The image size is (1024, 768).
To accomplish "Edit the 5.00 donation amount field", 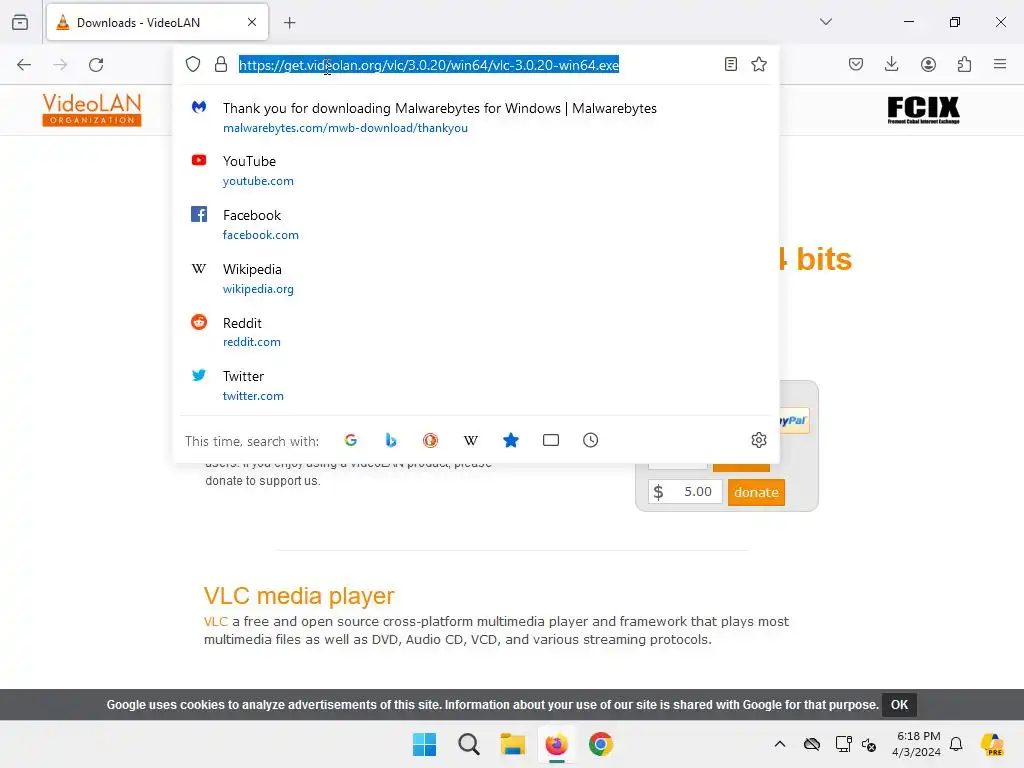I will click(x=685, y=492).
